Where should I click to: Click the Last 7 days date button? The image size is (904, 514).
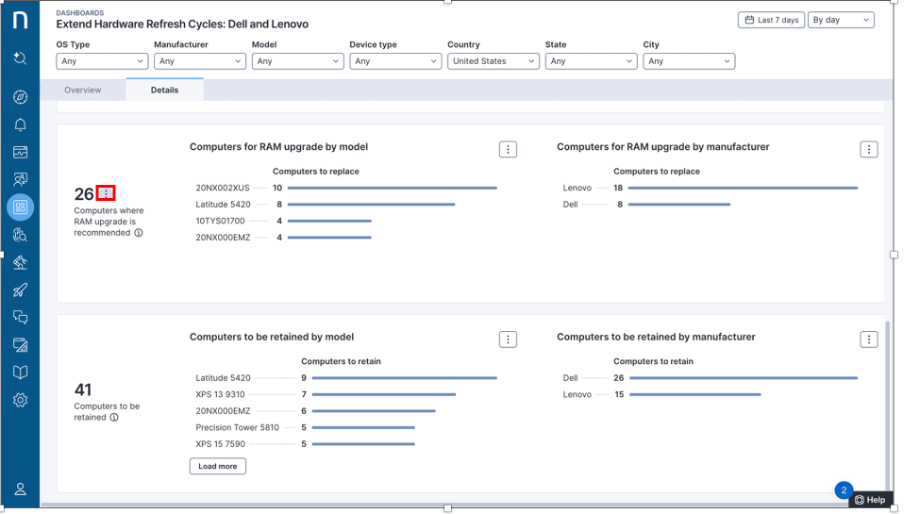point(770,20)
